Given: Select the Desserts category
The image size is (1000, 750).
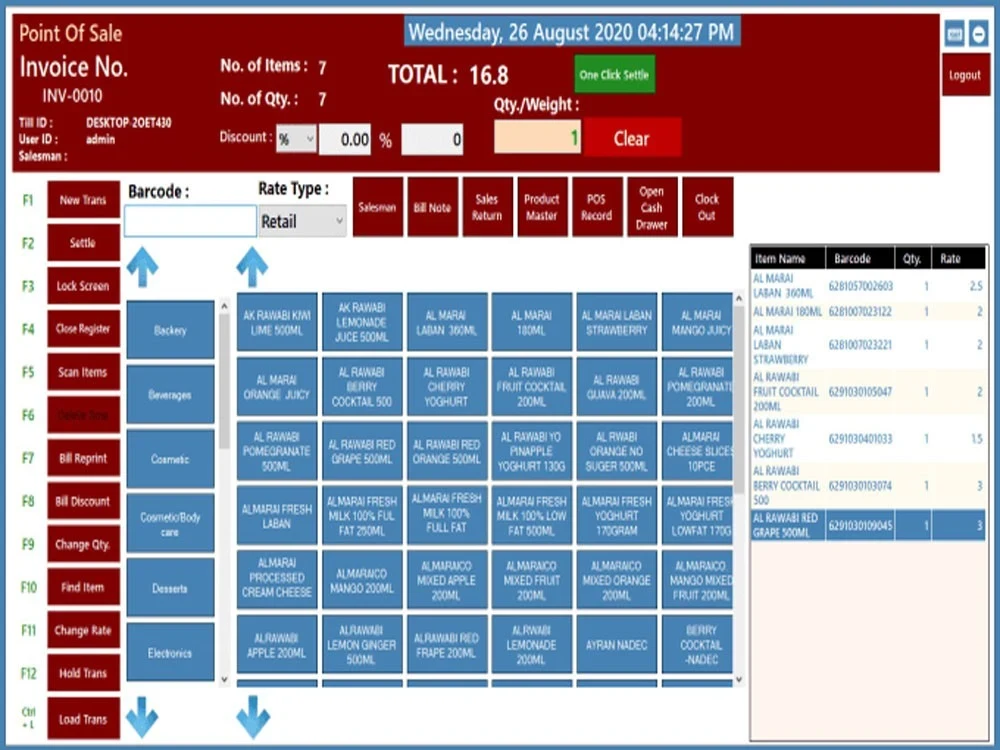Looking at the screenshot, I should [x=170, y=588].
